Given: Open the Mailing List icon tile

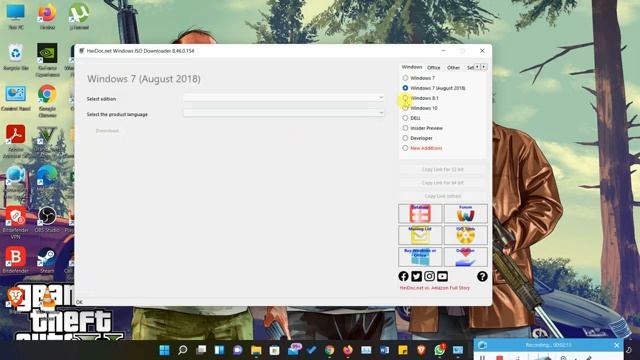Looking at the screenshot, I should pos(420,235).
